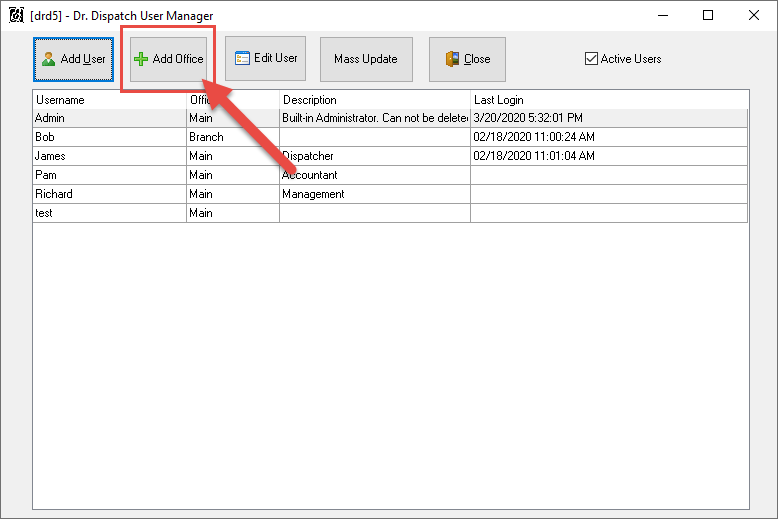
Task: Select the Pam username cell
Action: [109, 175]
